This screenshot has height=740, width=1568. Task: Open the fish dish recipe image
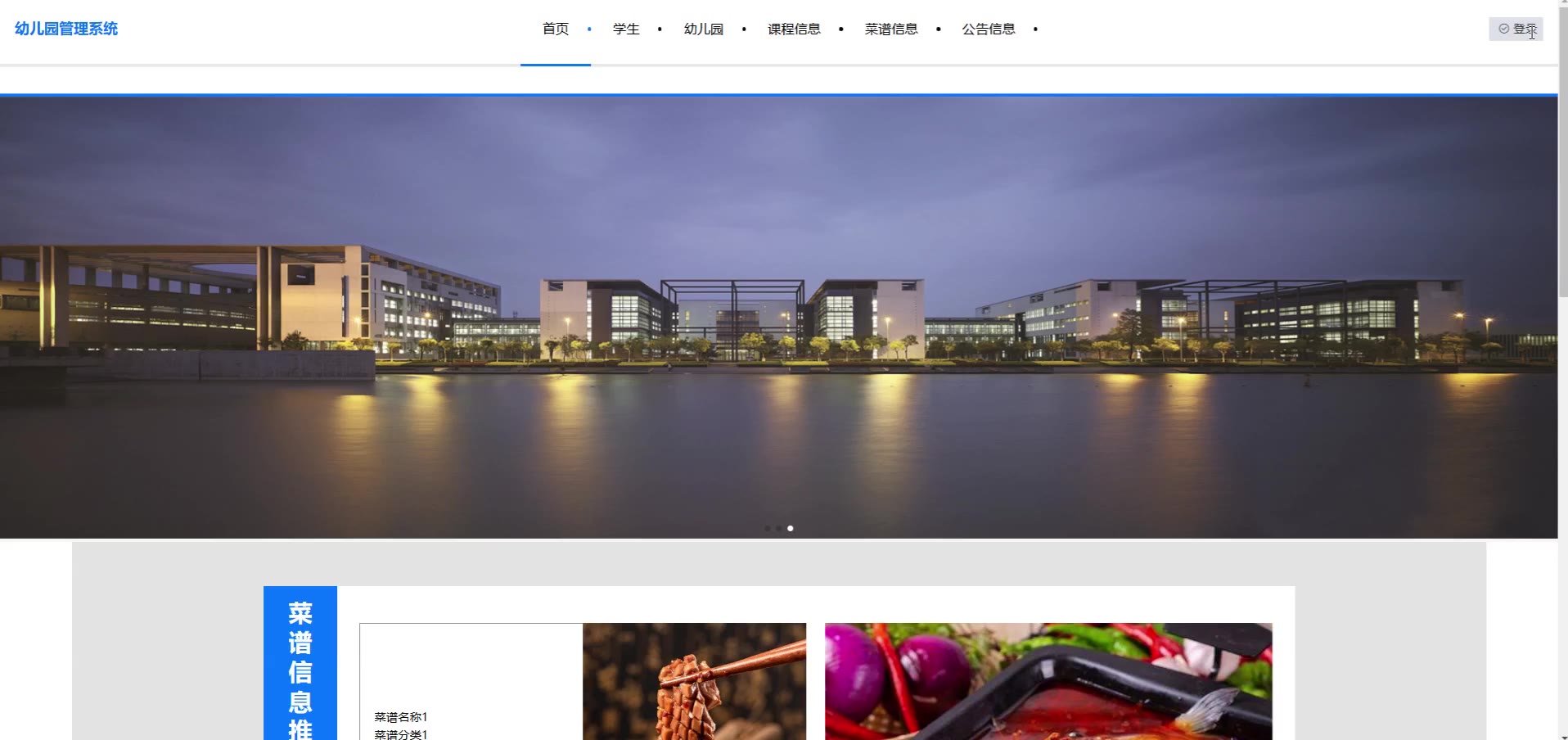(1048, 681)
